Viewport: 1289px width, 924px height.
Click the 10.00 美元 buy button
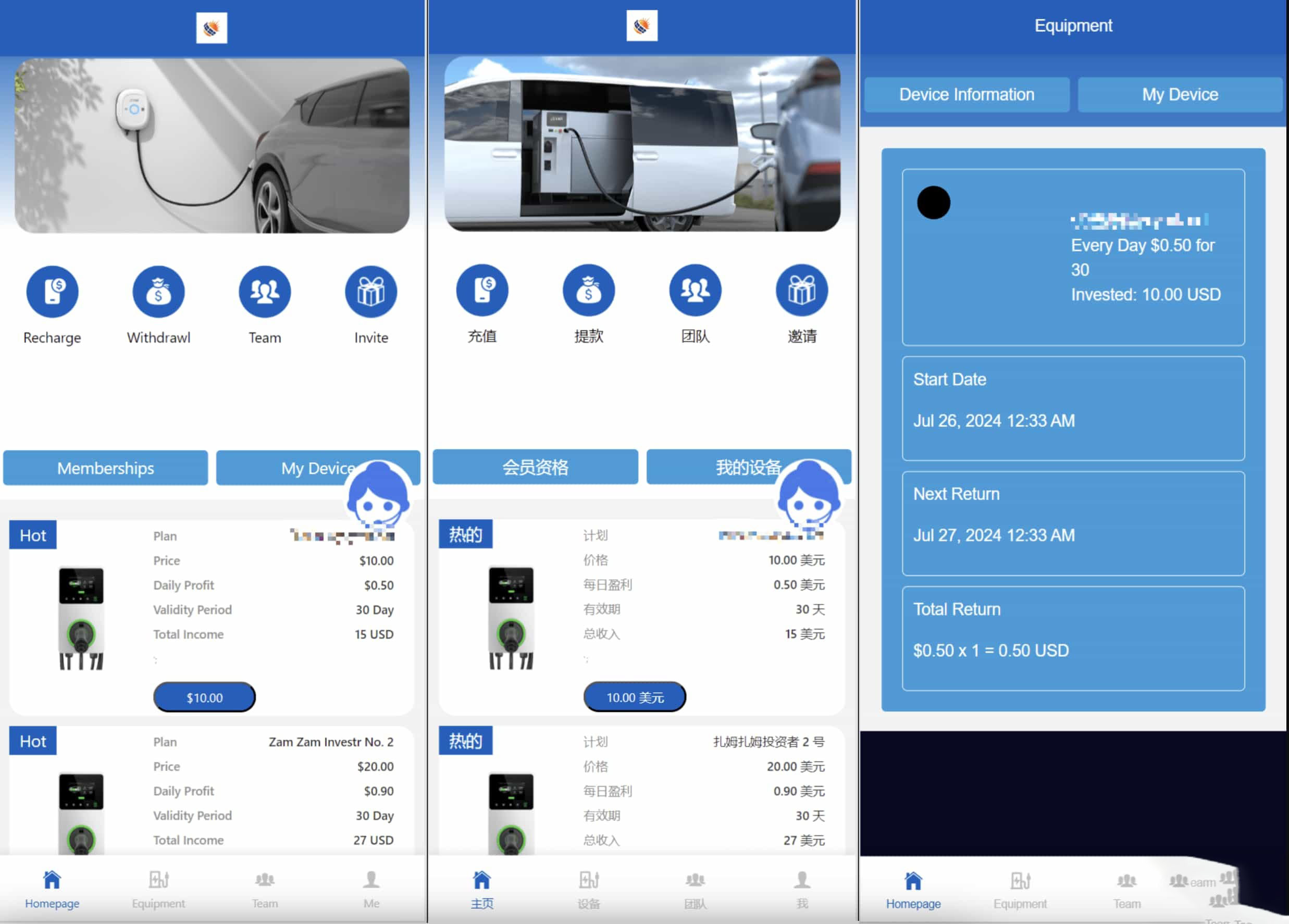click(635, 697)
